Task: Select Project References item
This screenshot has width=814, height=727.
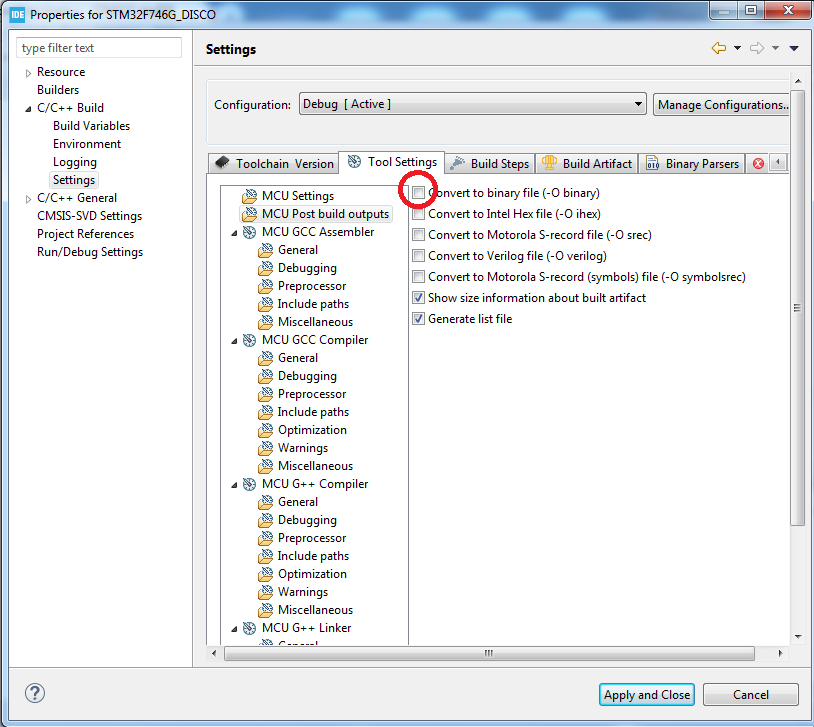Action: tap(85, 234)
